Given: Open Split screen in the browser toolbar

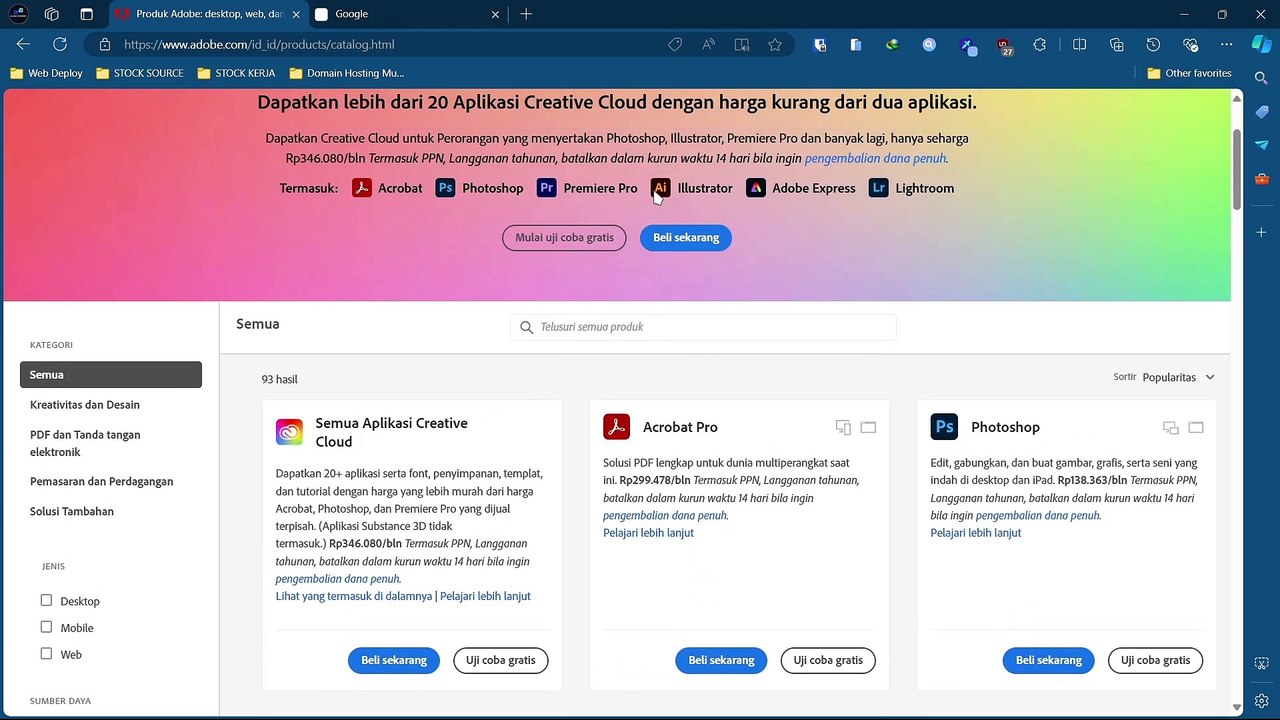Looking at the screenshot, I should click(x=1079, y=44).
